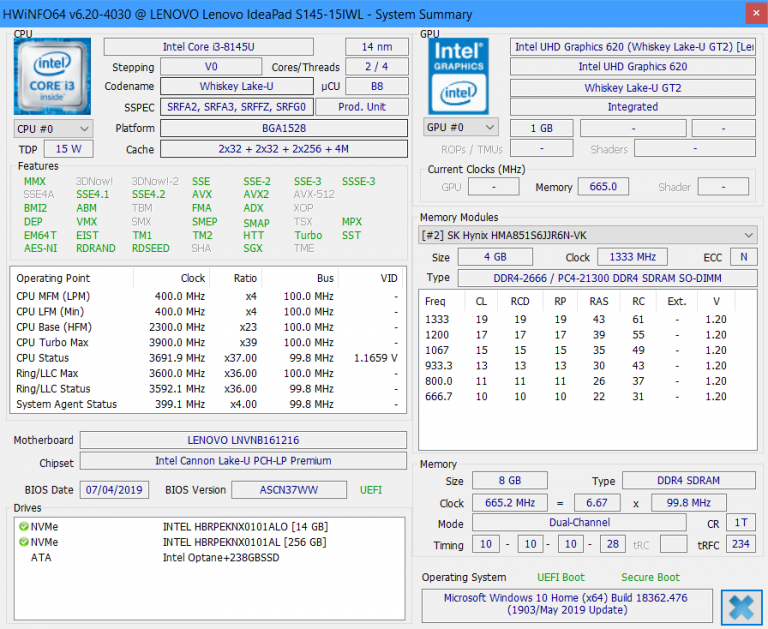Click the Intel Core i3 CPU logo
Viewport: 768px width, 629px height.
pyautogui.click(x=53, y=76)
